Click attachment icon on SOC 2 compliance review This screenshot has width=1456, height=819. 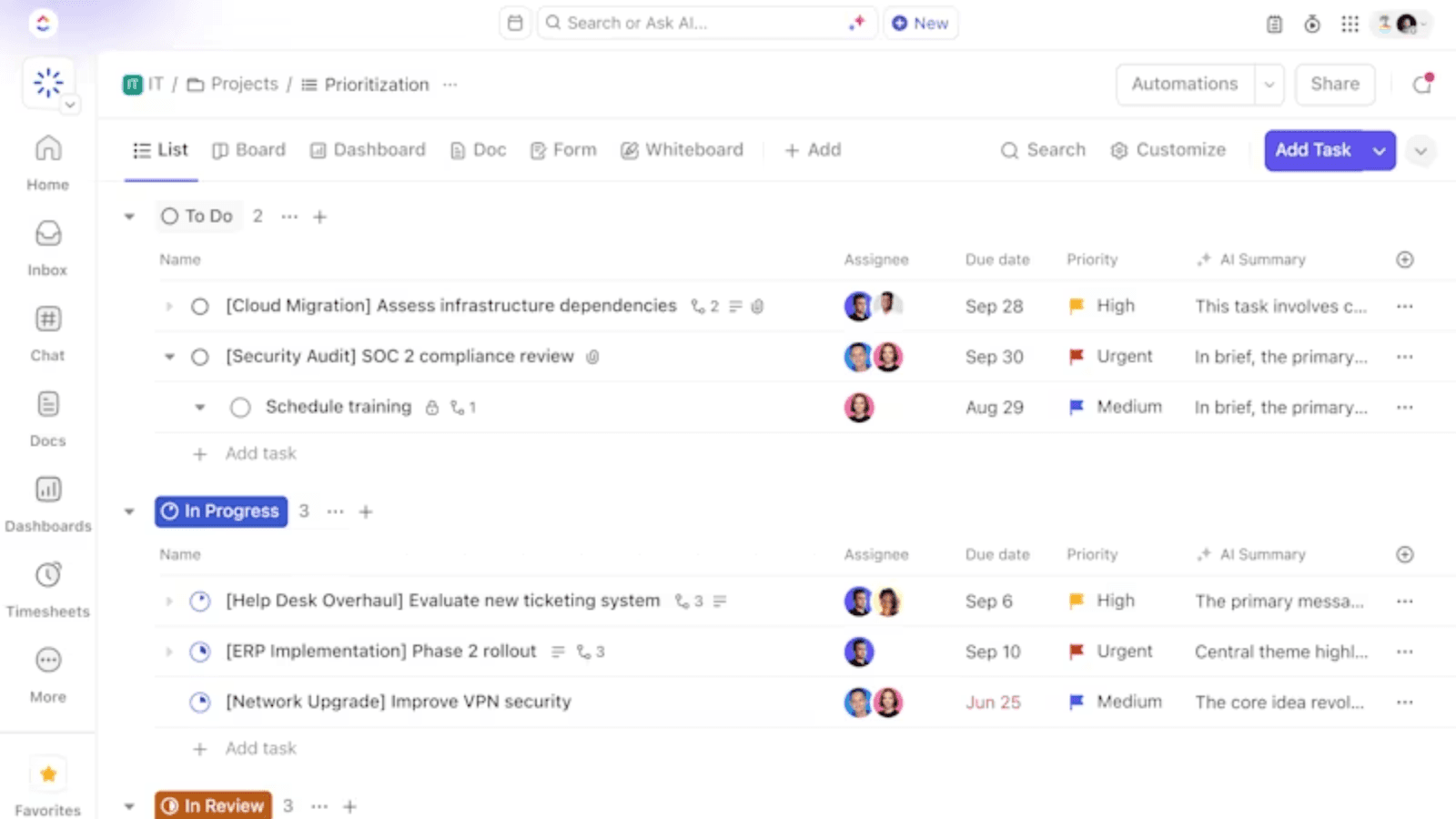click(592, 357)
